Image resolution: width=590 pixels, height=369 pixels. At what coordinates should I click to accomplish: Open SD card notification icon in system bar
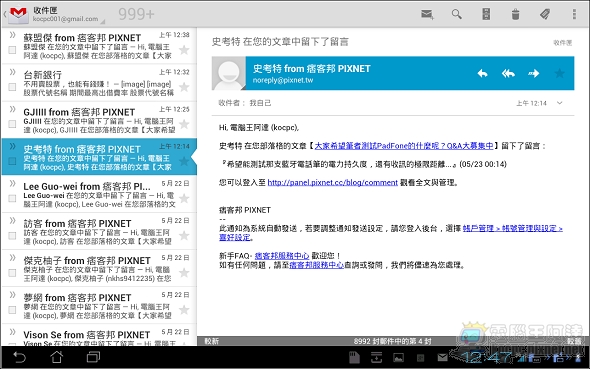click(354, 357)
